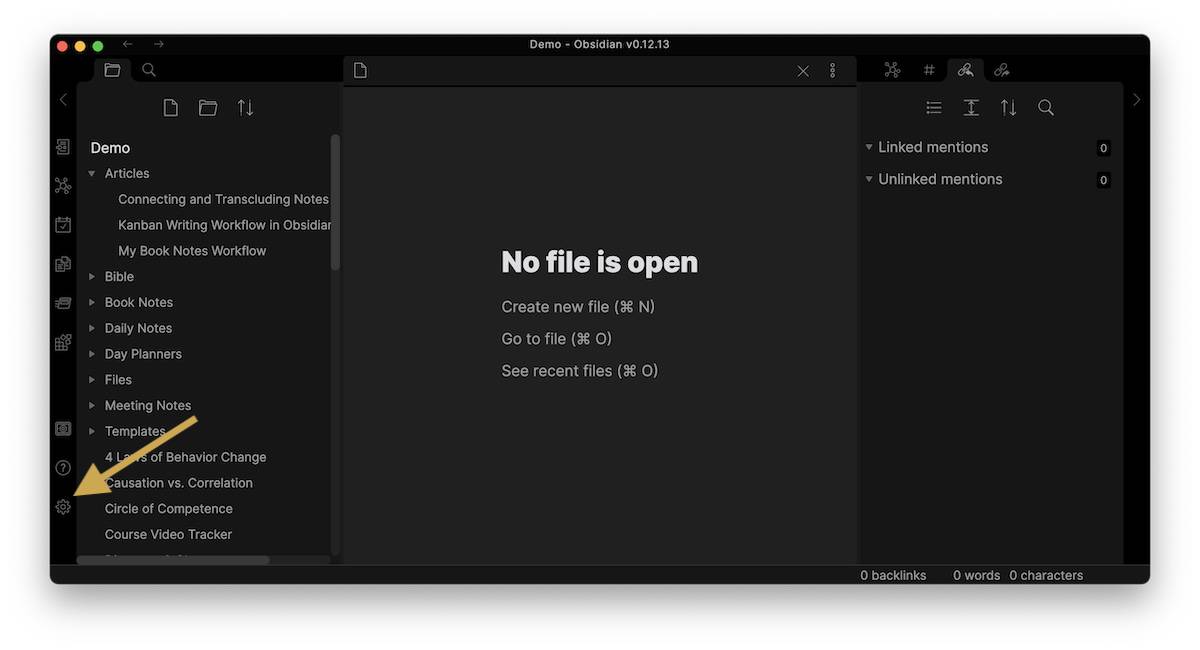The image size is (1200, 650).
Task: Open graph view from the left ribbon
Action: tap(63, 186)
